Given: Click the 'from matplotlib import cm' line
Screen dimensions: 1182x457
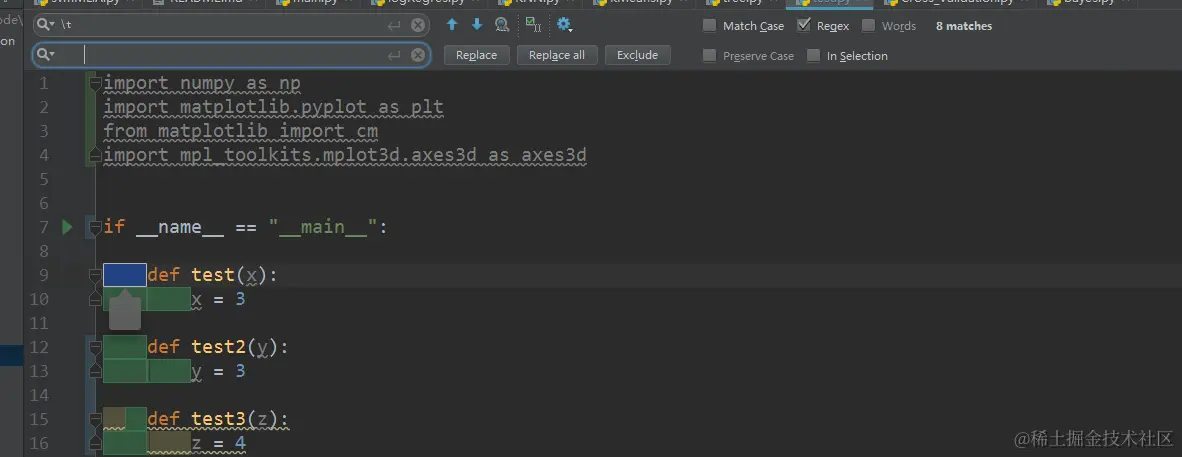Looking at the screenshot, I should (x=240, y=130).
